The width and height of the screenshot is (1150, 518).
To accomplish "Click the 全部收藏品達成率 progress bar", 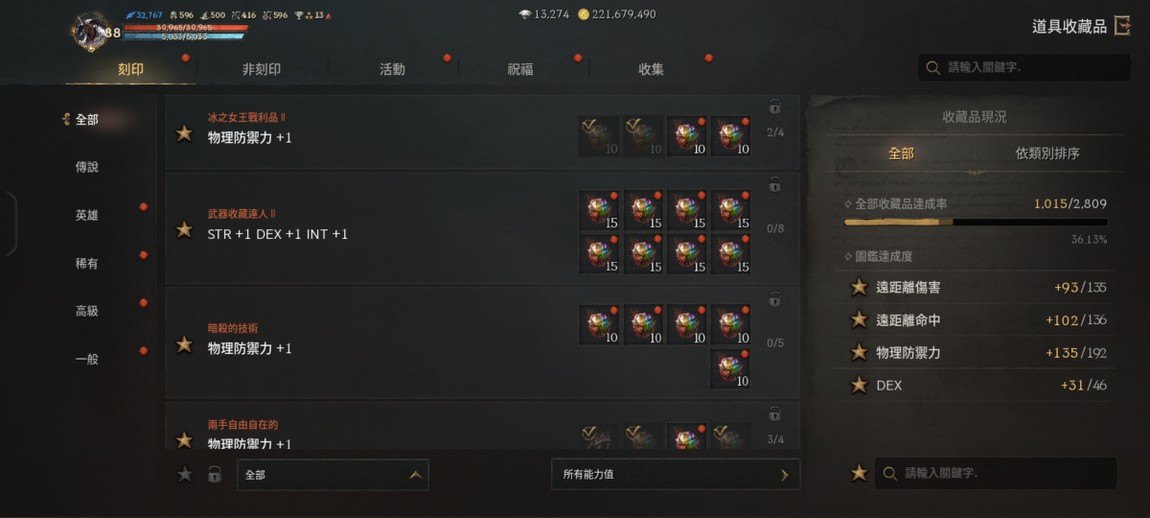I will (975, 222).
